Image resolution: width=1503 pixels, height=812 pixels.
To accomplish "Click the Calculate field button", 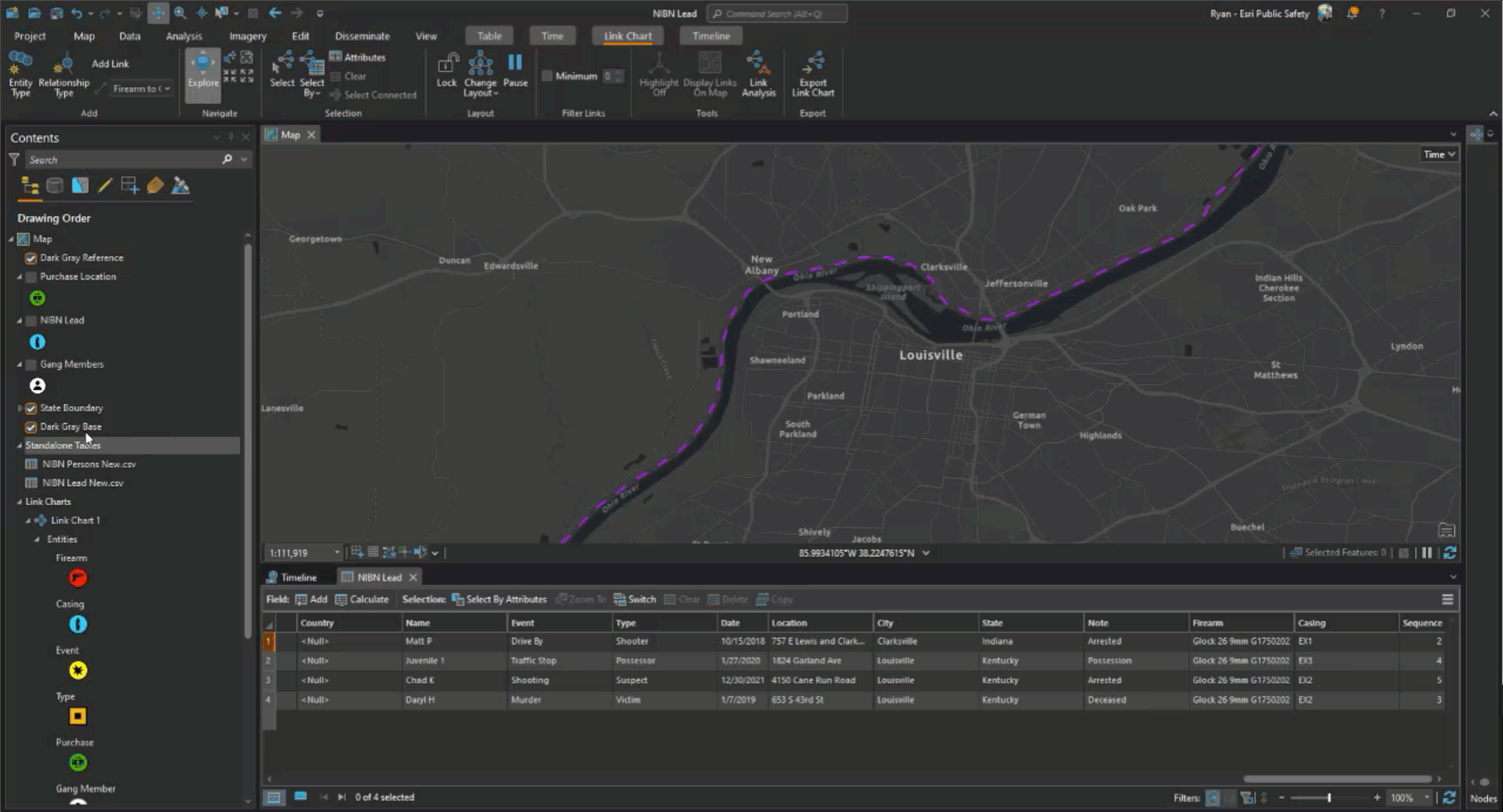I will [362, 600].
